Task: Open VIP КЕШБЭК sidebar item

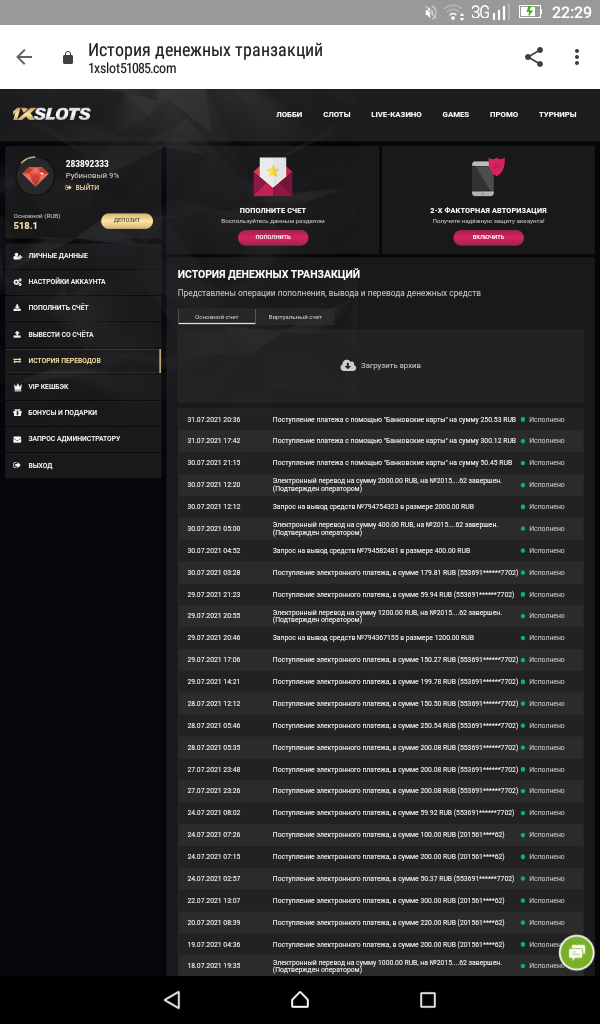Action: [x=83, y=387]
